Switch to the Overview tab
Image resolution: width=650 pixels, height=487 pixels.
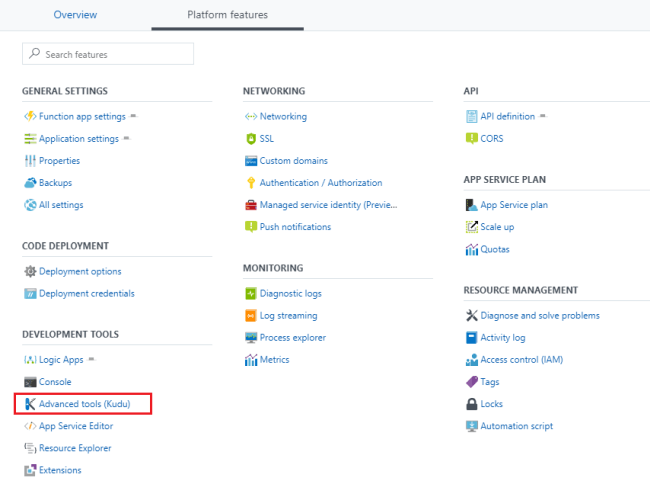[75, 15]
